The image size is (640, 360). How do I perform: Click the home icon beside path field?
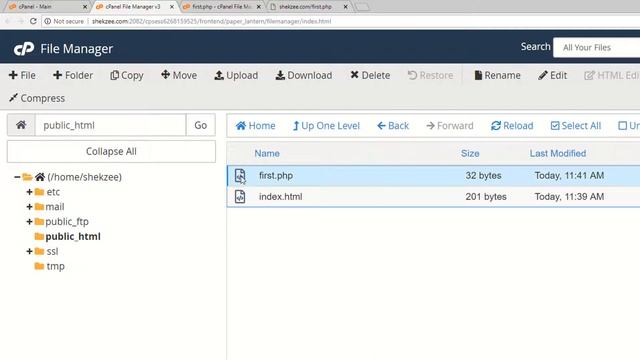point(21,125)
